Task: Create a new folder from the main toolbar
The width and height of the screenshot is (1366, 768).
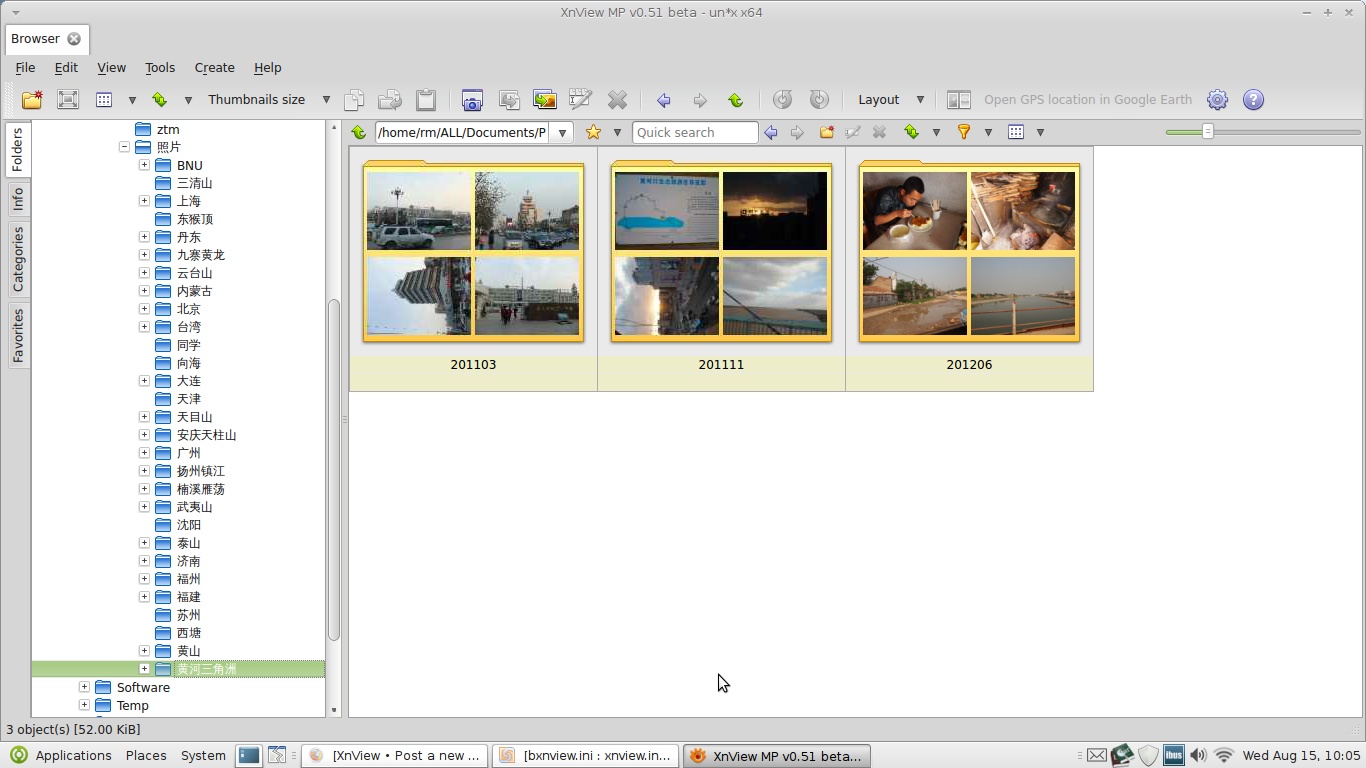Action: pyautogui.click(x=32, y=100)
